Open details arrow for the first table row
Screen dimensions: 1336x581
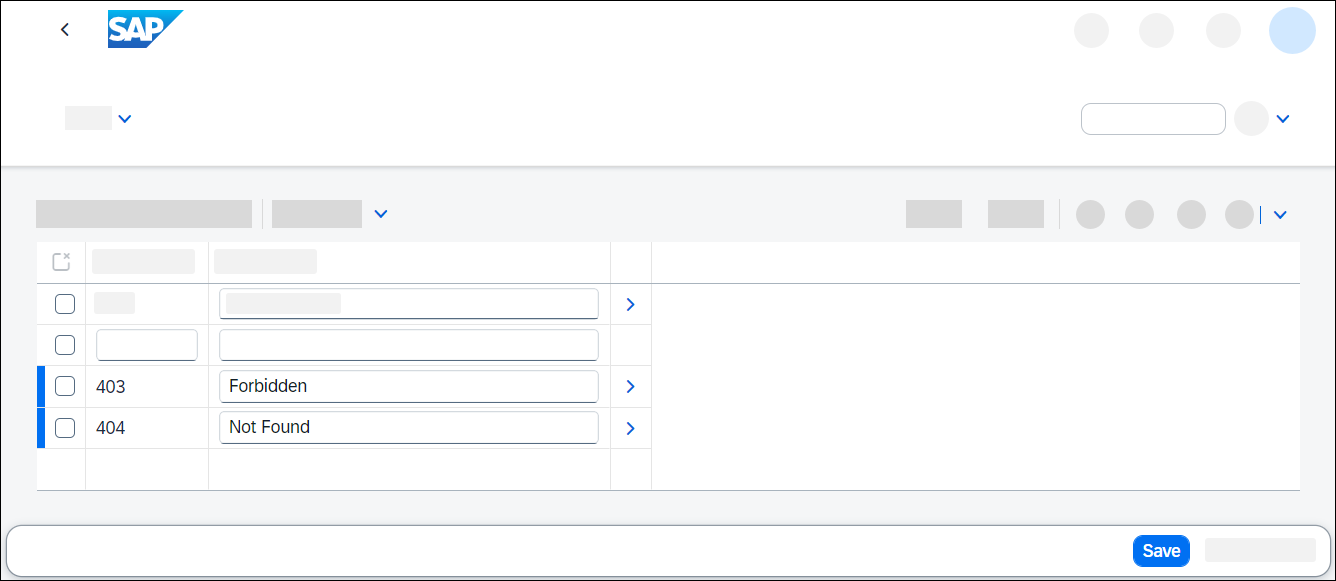click(x=630, y=304)
